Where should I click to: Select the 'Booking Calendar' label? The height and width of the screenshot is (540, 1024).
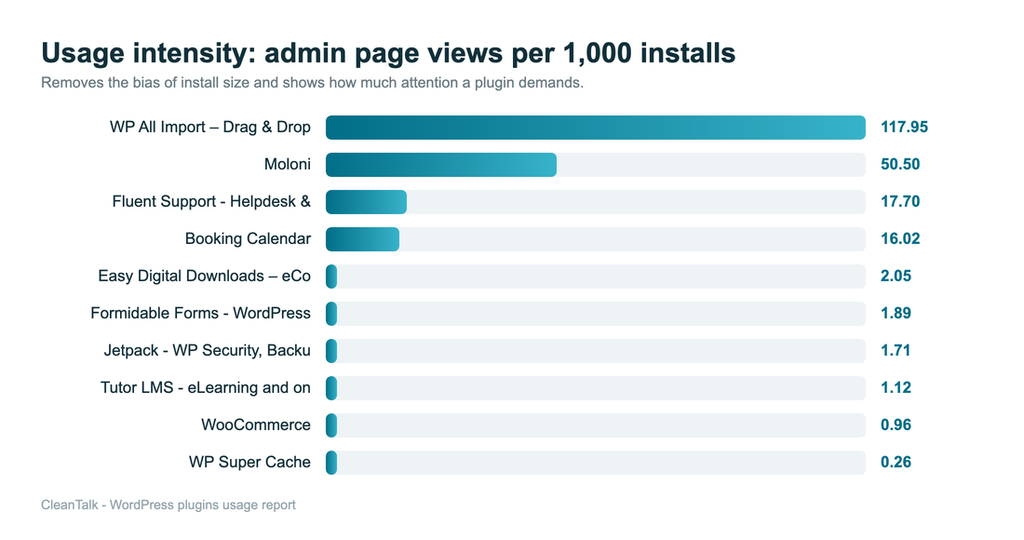tap(248, 238)
